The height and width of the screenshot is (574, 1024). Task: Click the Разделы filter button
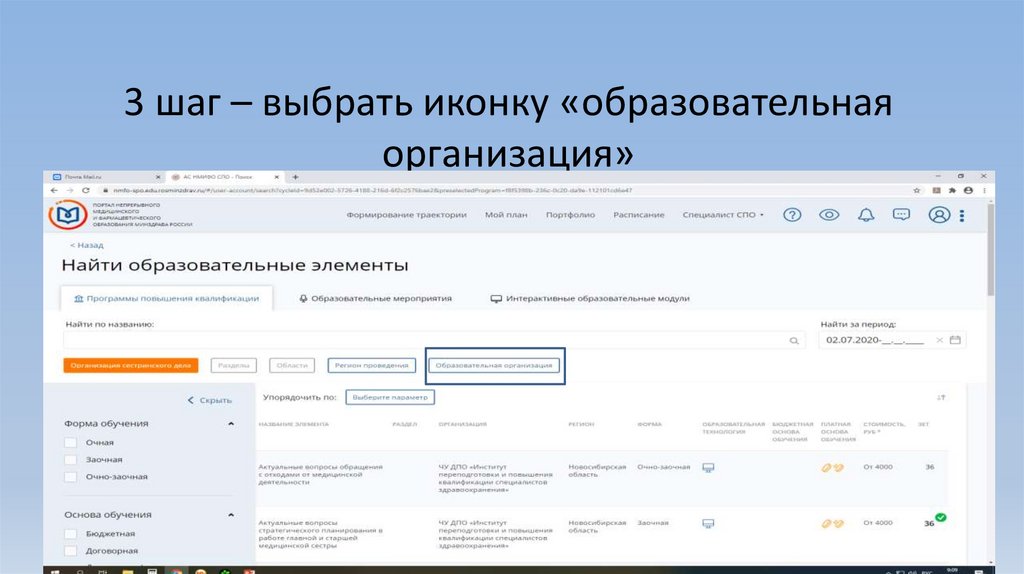point(234,366)
